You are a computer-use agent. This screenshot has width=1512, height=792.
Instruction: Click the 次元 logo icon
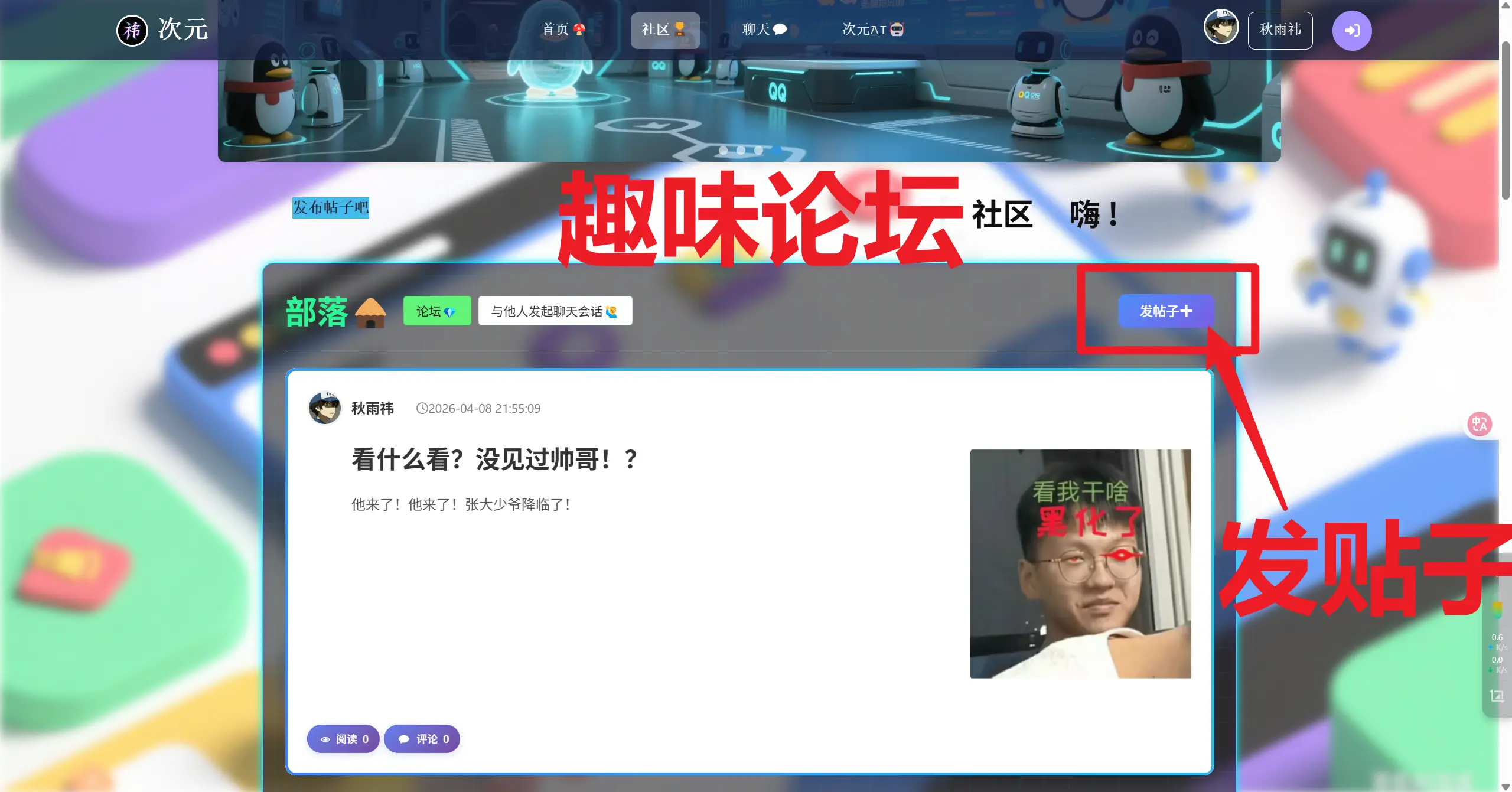[132, 30]
